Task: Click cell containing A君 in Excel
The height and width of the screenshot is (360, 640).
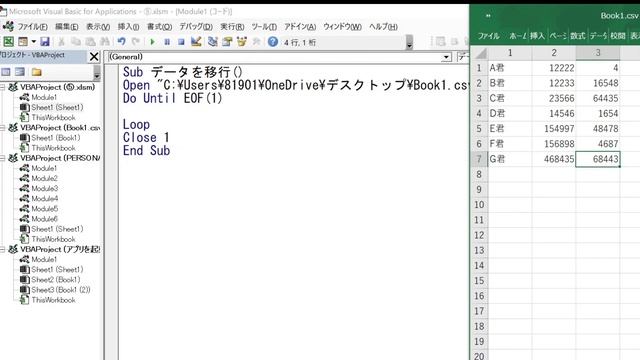Action: 510,68
